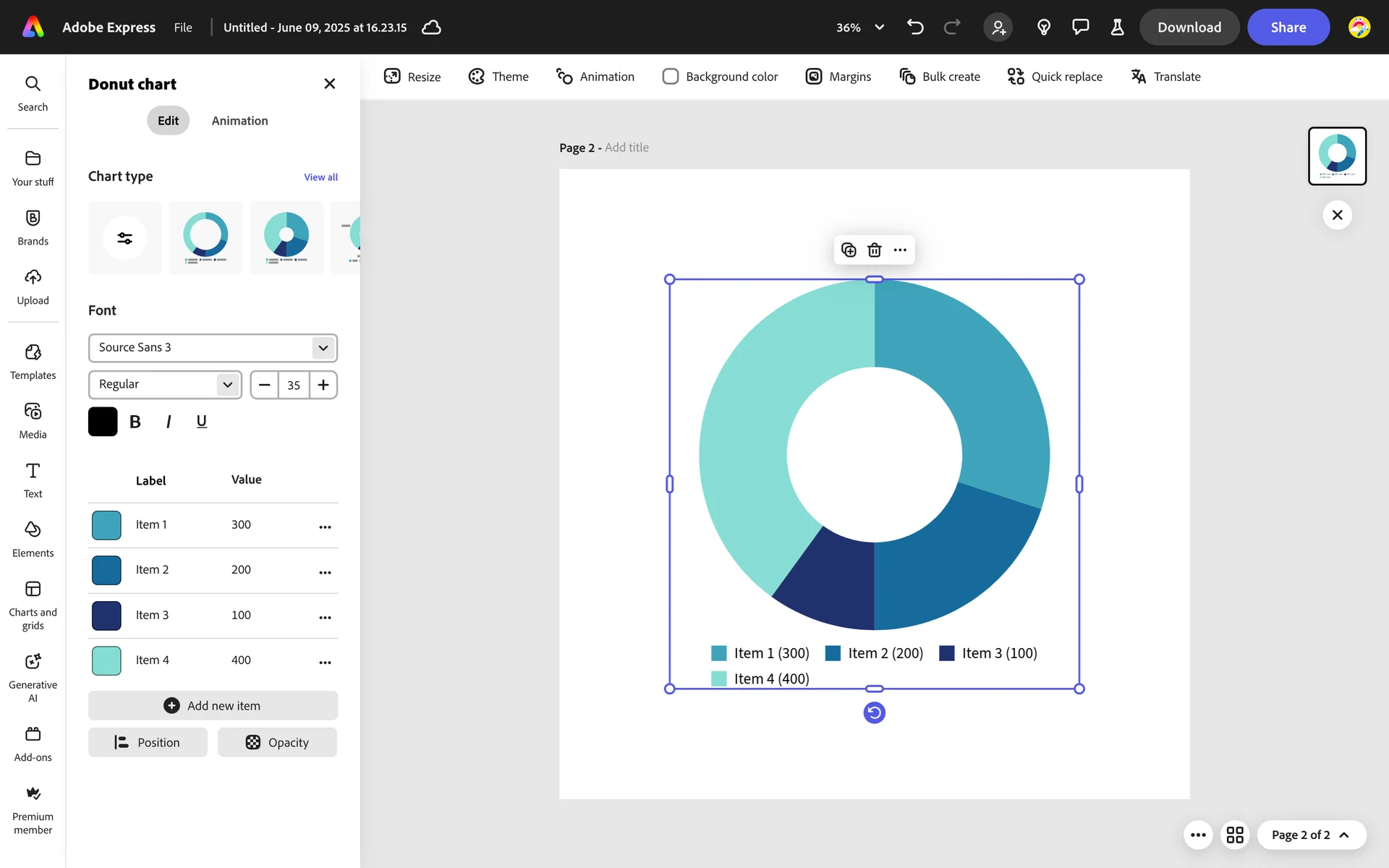
Task: Open the File menu
Action: click(x=183, y=27)
